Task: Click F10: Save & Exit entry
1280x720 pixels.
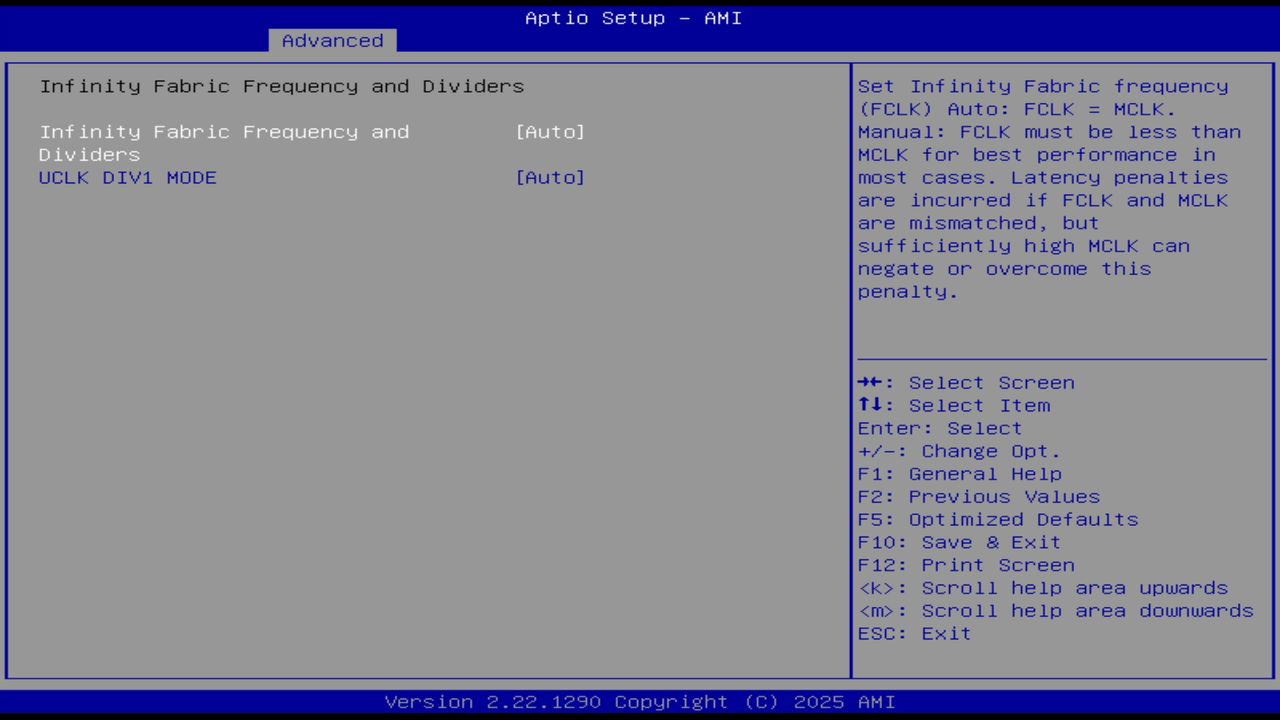Action: click(958, 541)
